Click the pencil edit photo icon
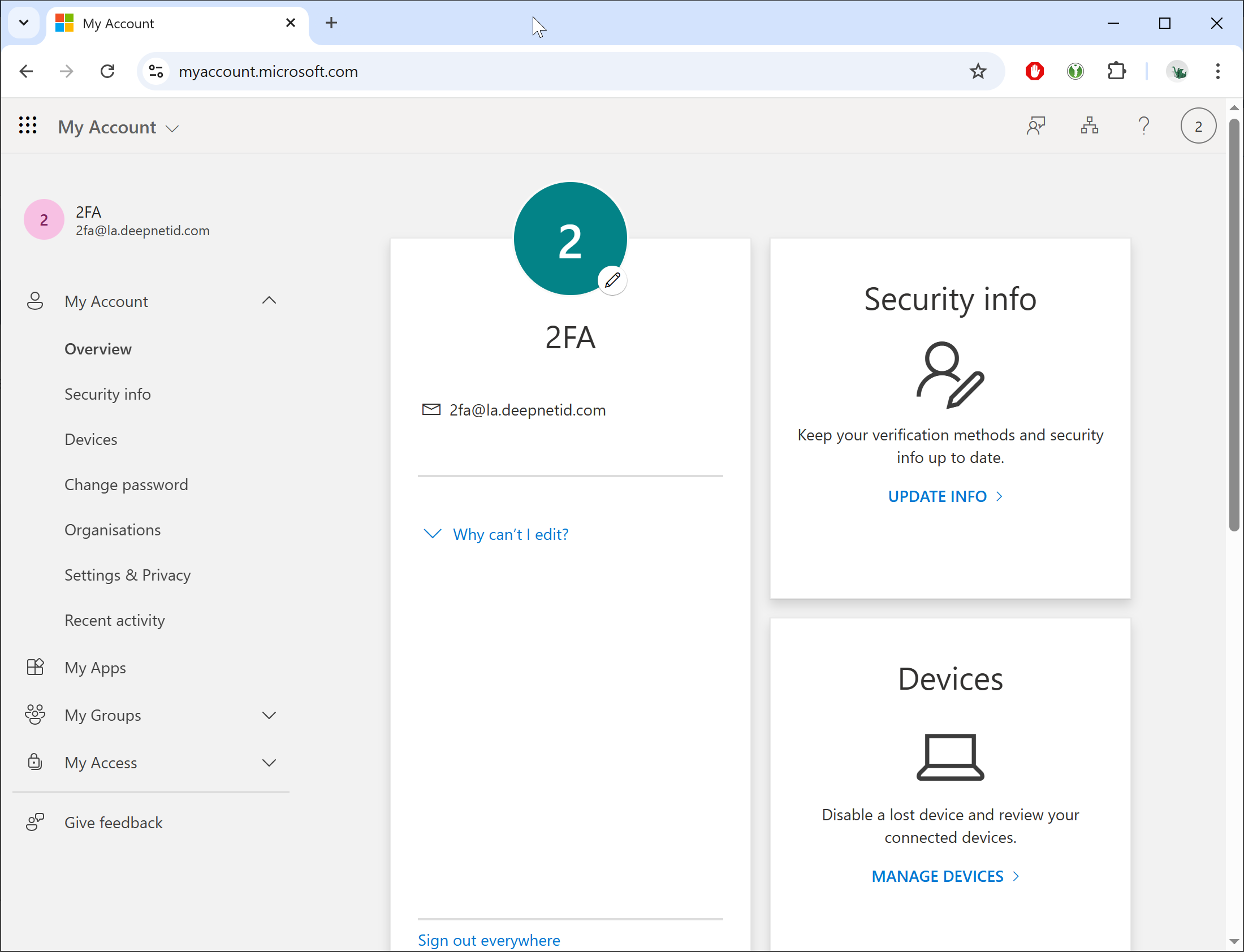The image size is (1244, 952). pos(612,280)
